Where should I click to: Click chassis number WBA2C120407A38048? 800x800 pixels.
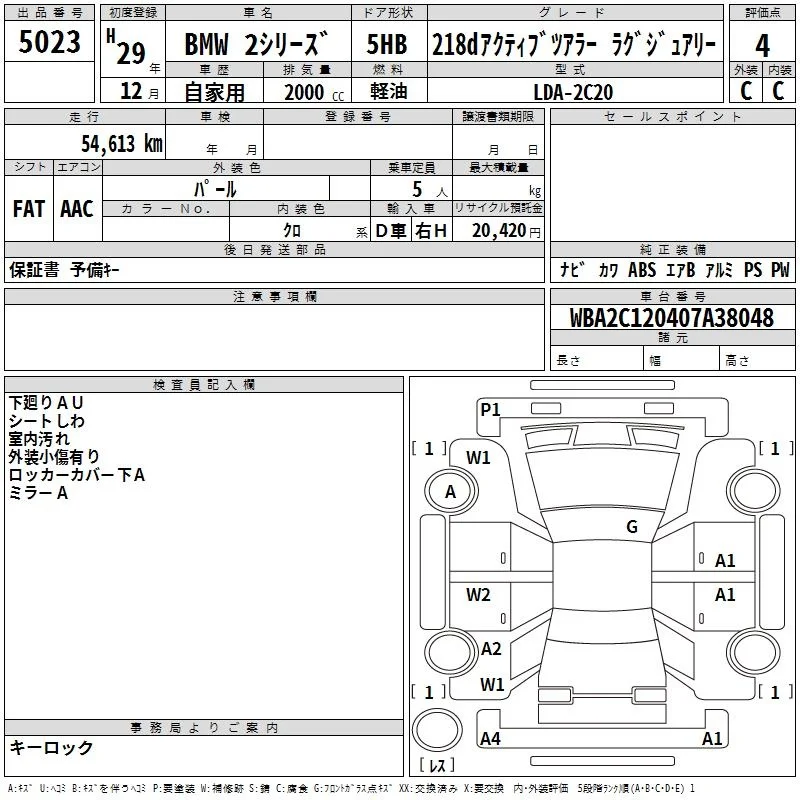(672, 318)
